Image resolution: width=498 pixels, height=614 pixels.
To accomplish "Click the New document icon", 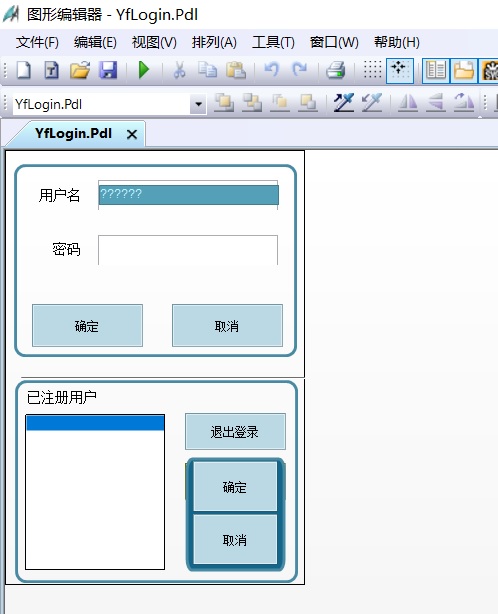I will pos(23,70).
